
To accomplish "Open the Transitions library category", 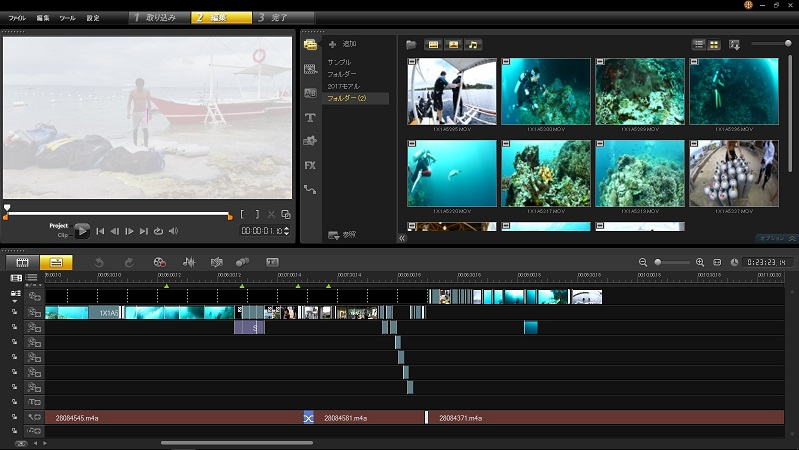I will [x=310, y=93].
